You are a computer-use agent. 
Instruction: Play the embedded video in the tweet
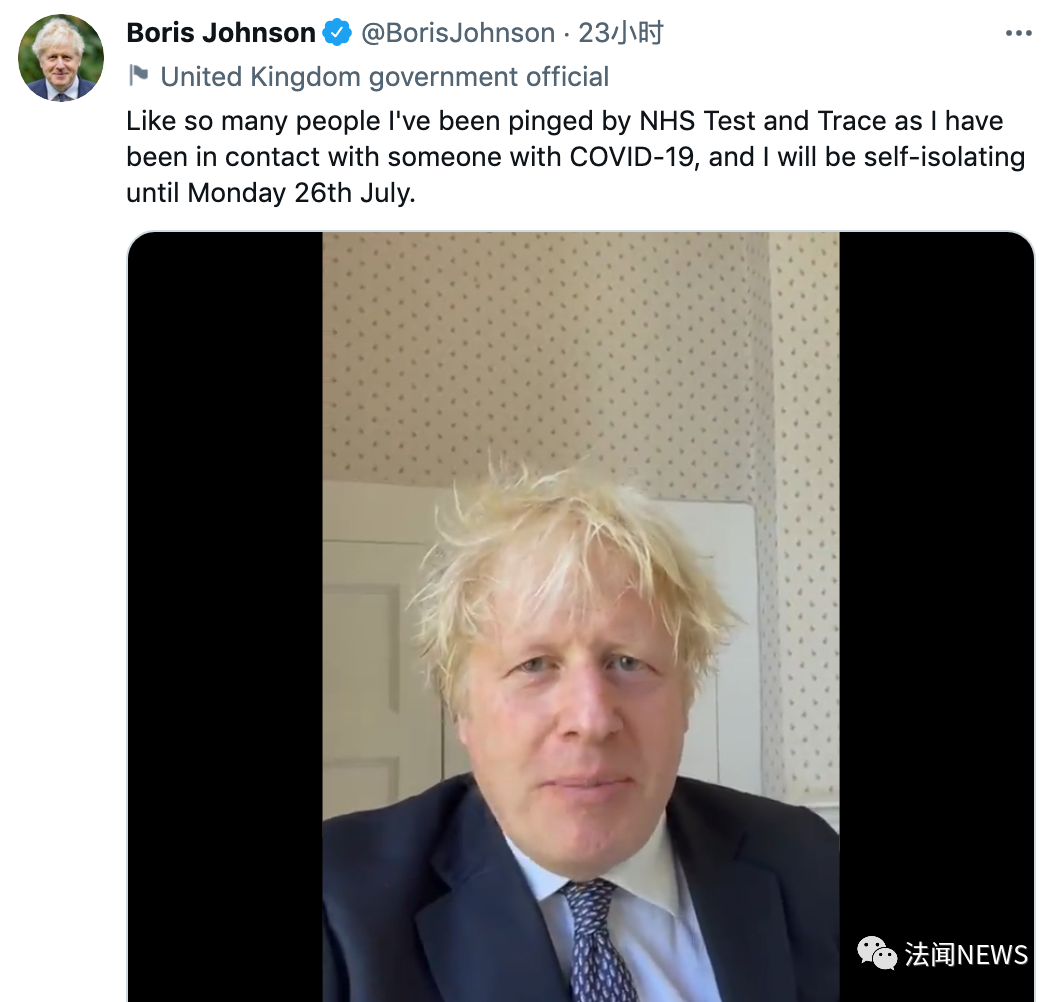pos(580,616)
